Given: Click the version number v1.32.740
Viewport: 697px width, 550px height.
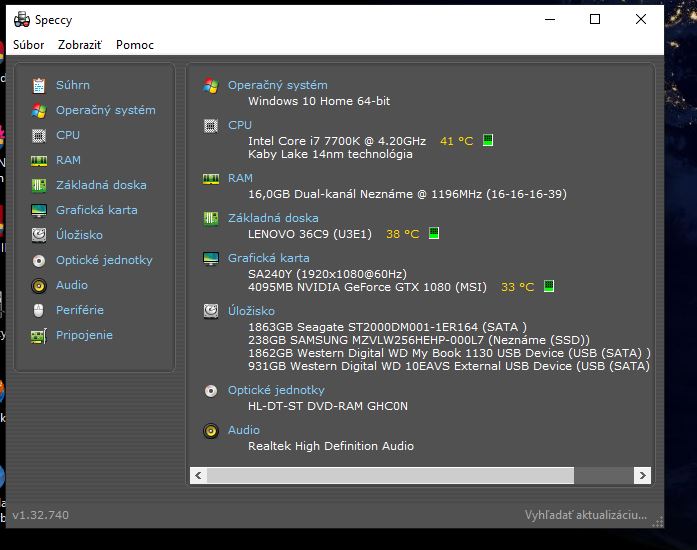Looking at the screenshot, I should [x=40, y=515].
